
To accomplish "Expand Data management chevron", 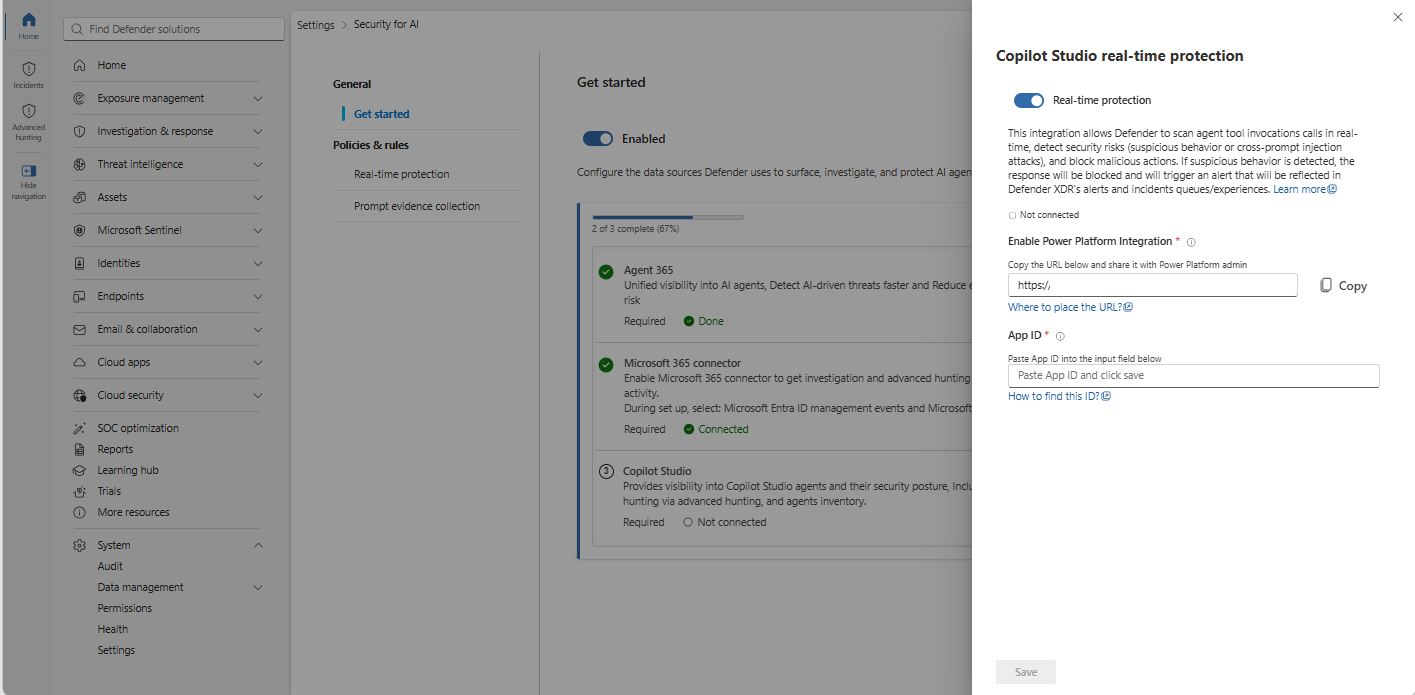I will click(258, 587).
